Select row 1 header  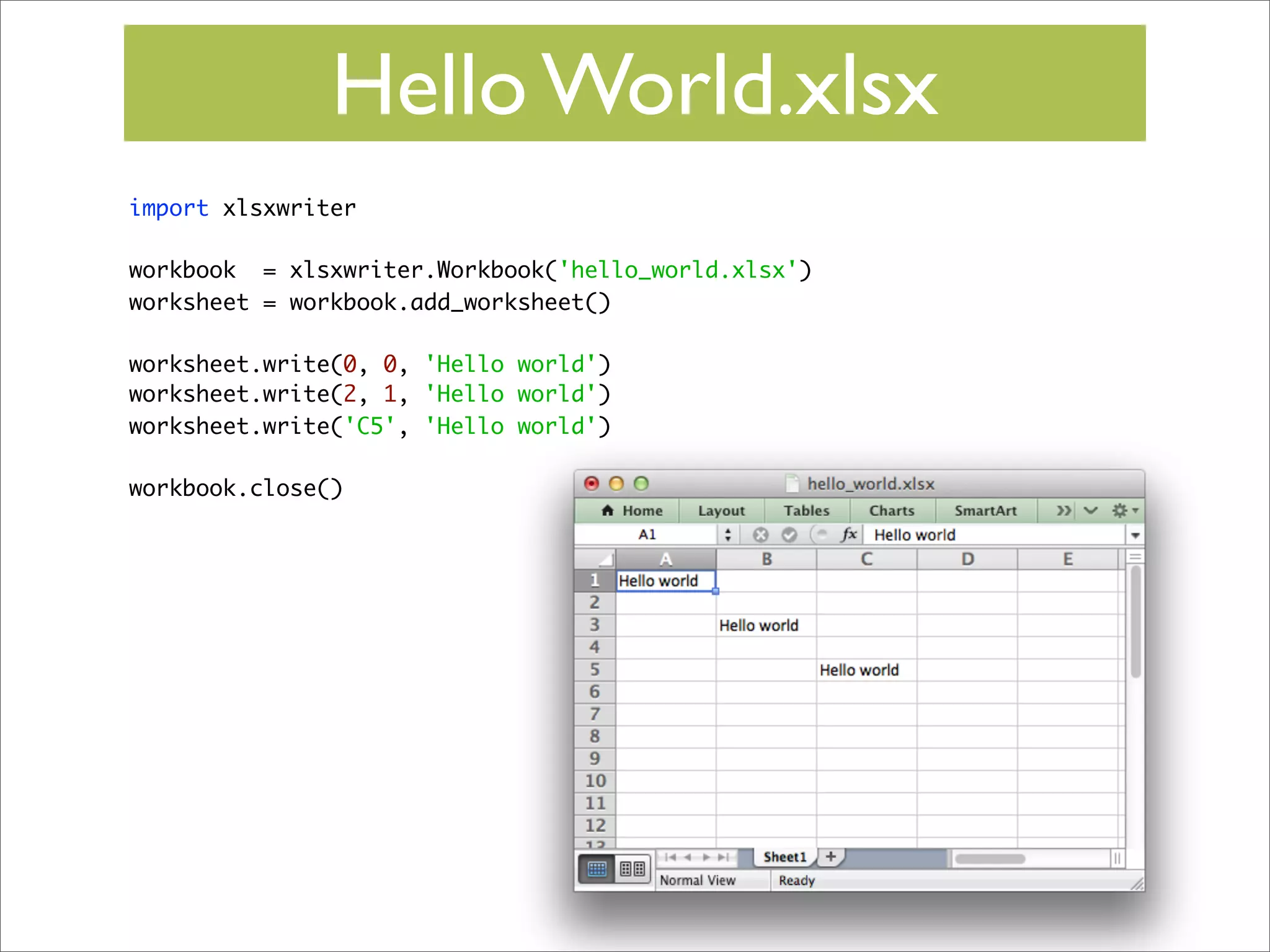[595, 581]
